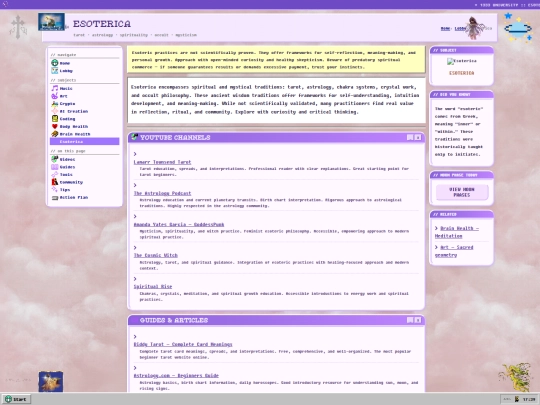Open Lamarr Townsend Tarot channel link
The height and width of the screenshot is (405, 540).
tap(162, 162)
